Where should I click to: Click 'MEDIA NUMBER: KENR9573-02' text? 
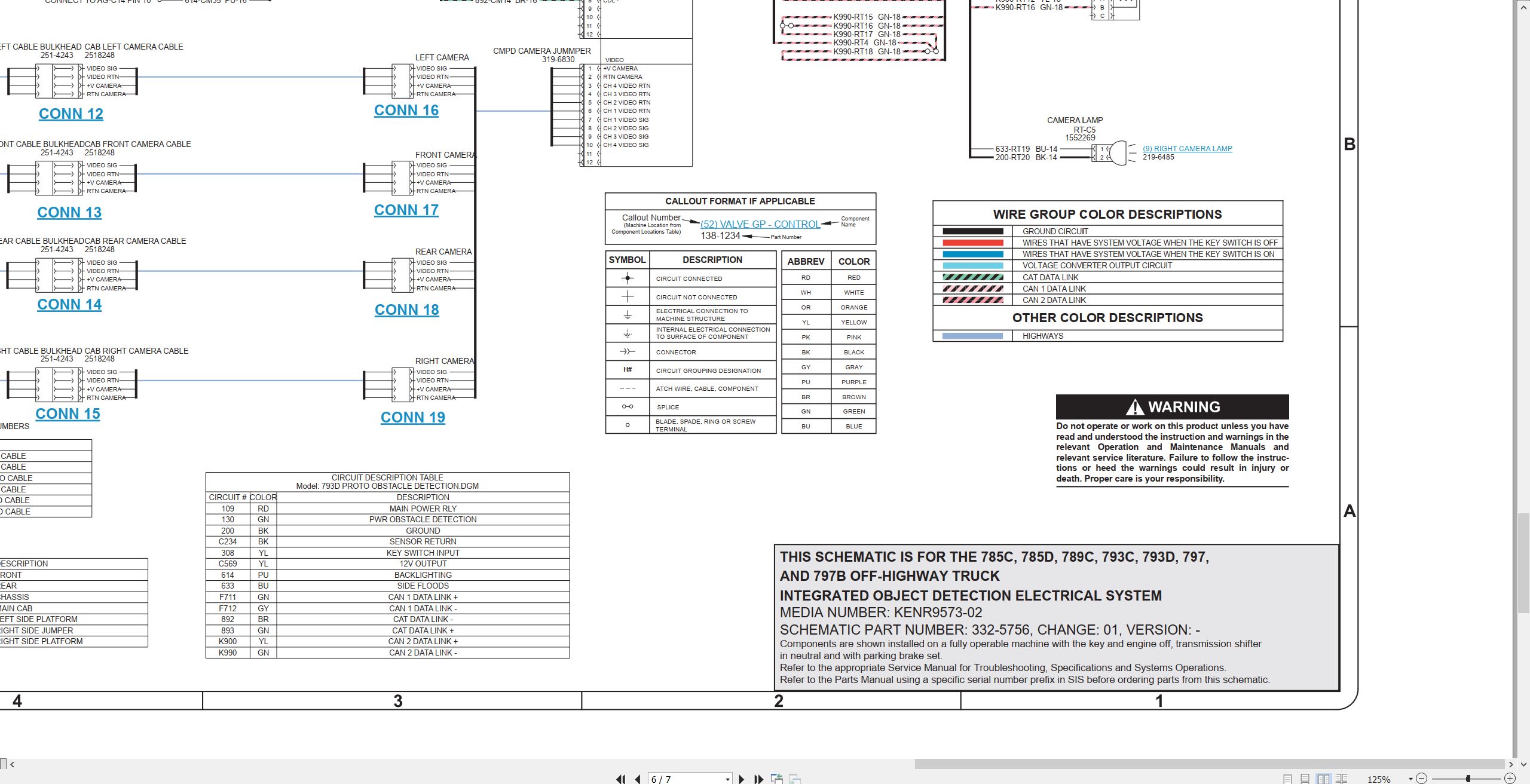[881, 612]
